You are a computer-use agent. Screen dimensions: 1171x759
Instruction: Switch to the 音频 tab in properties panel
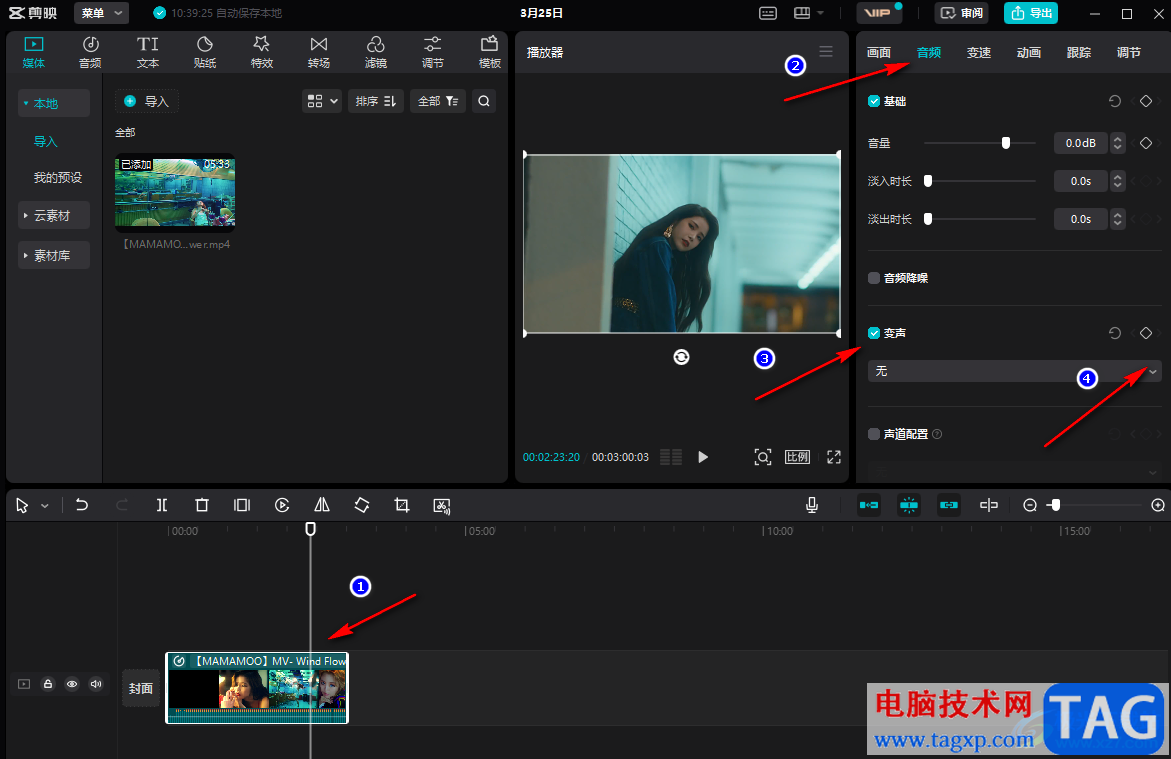click(929, 52)
